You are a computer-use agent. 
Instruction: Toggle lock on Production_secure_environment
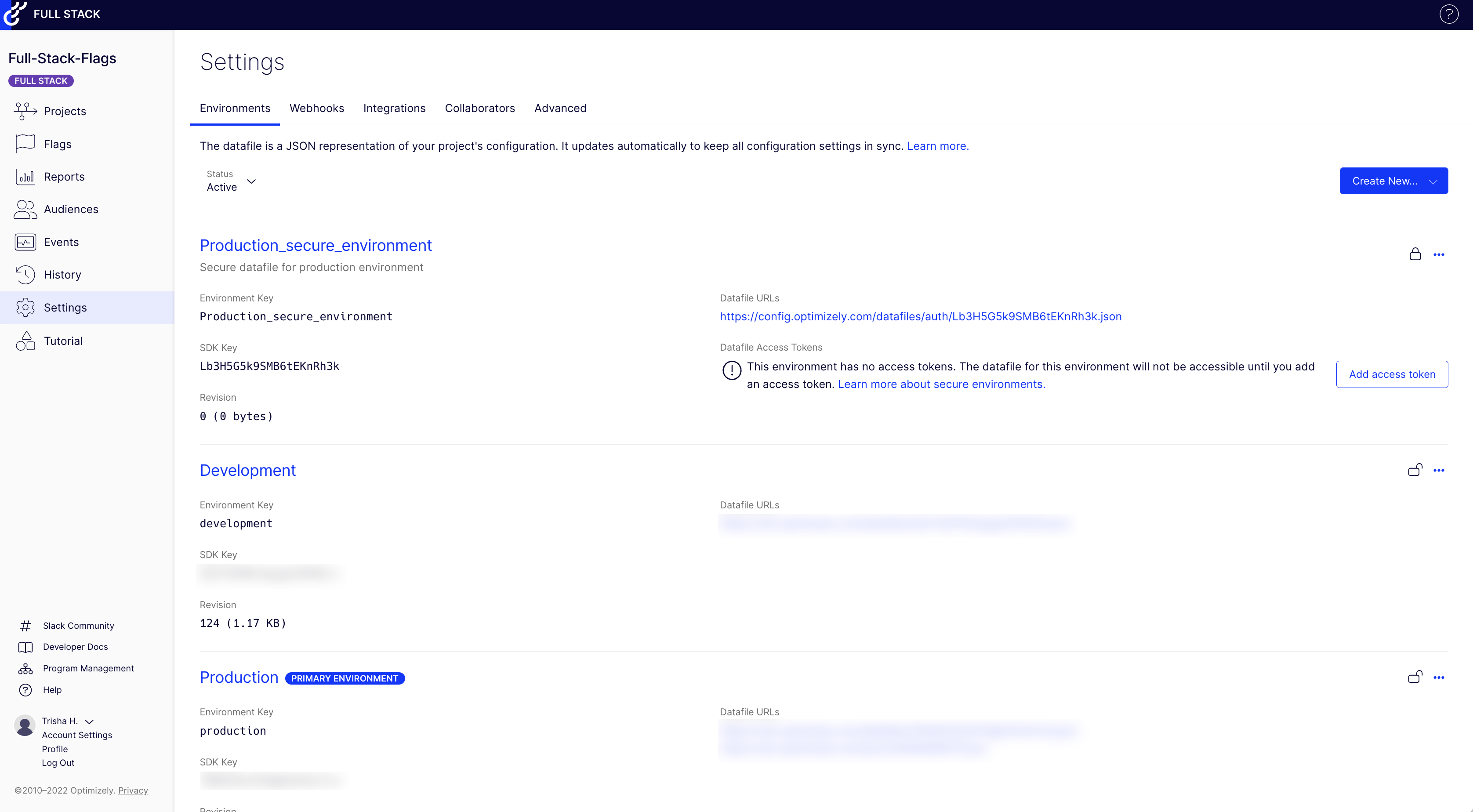point(1415,254)
